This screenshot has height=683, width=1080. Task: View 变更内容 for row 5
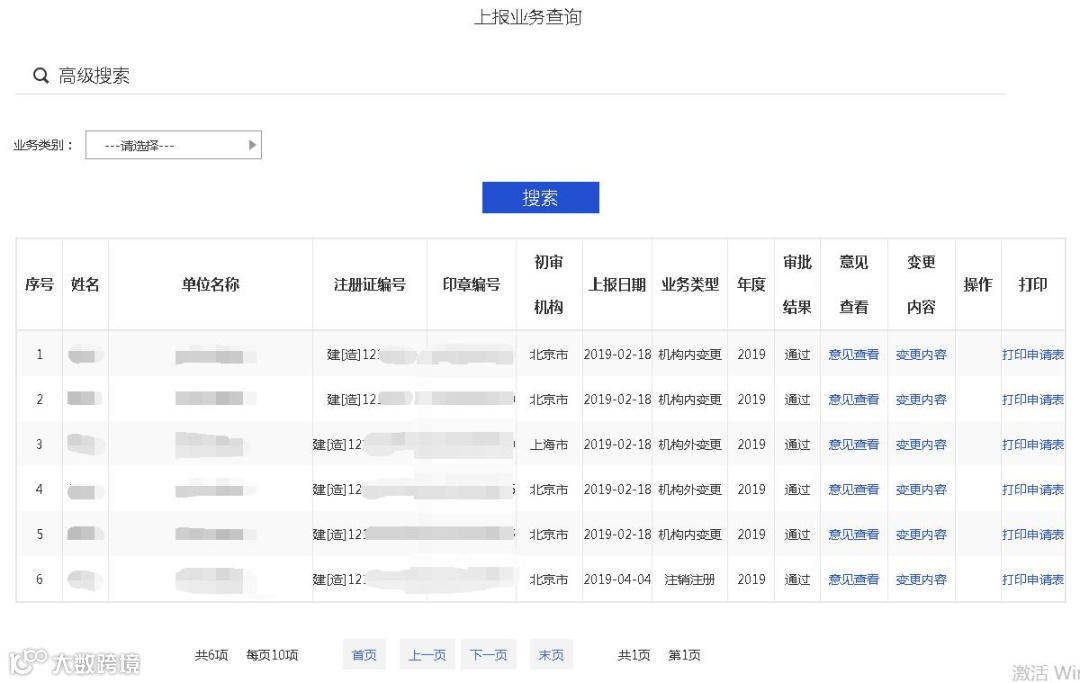(x=921, y=534)
